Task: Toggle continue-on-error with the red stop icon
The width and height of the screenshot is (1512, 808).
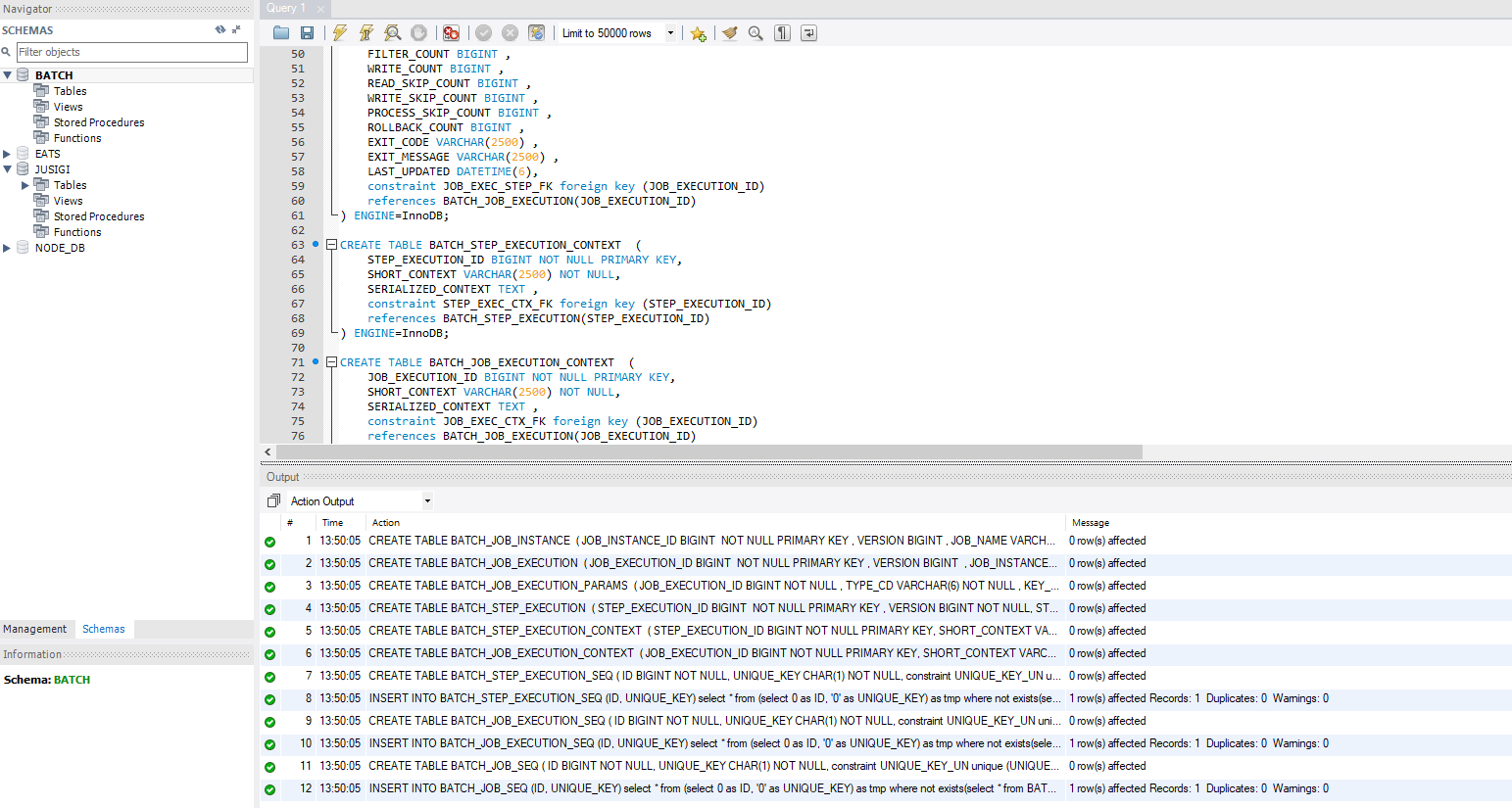Action: pos(451,33)
